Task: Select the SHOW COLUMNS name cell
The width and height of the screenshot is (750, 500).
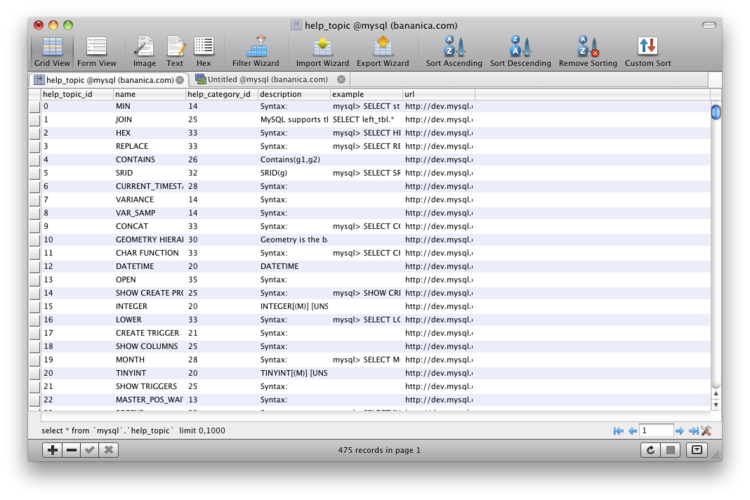Action: coord(149,346)
